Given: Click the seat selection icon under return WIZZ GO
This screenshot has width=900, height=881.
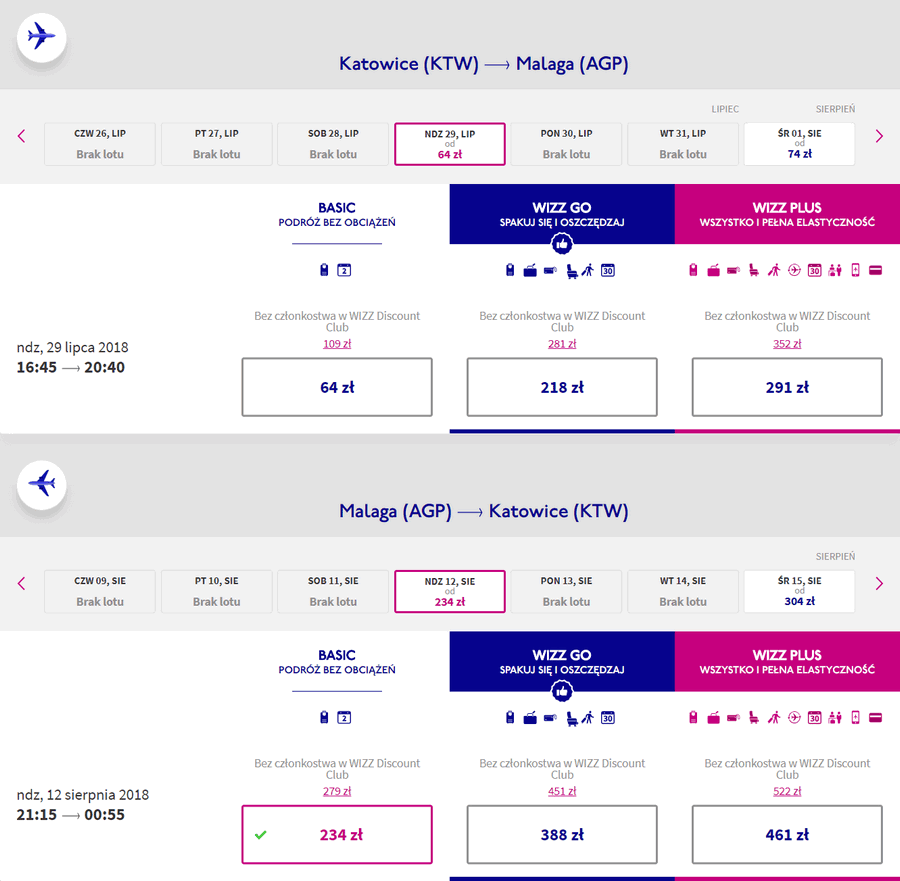Looking at the screenshot, I should [x=571, y=718].
